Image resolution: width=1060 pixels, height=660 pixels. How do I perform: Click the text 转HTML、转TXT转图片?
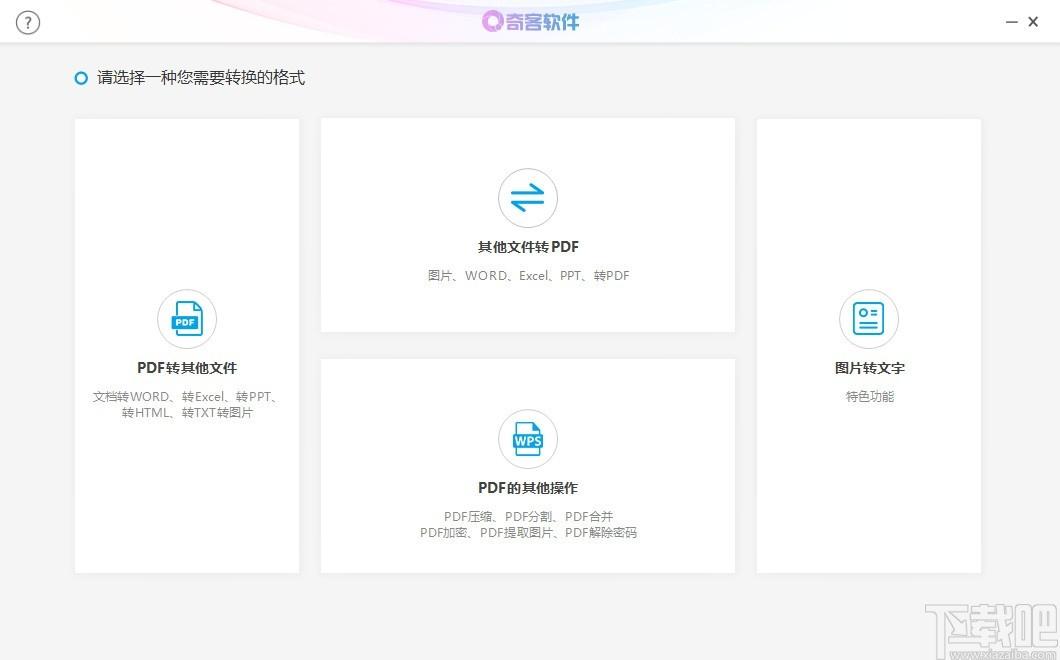[187, 412]
